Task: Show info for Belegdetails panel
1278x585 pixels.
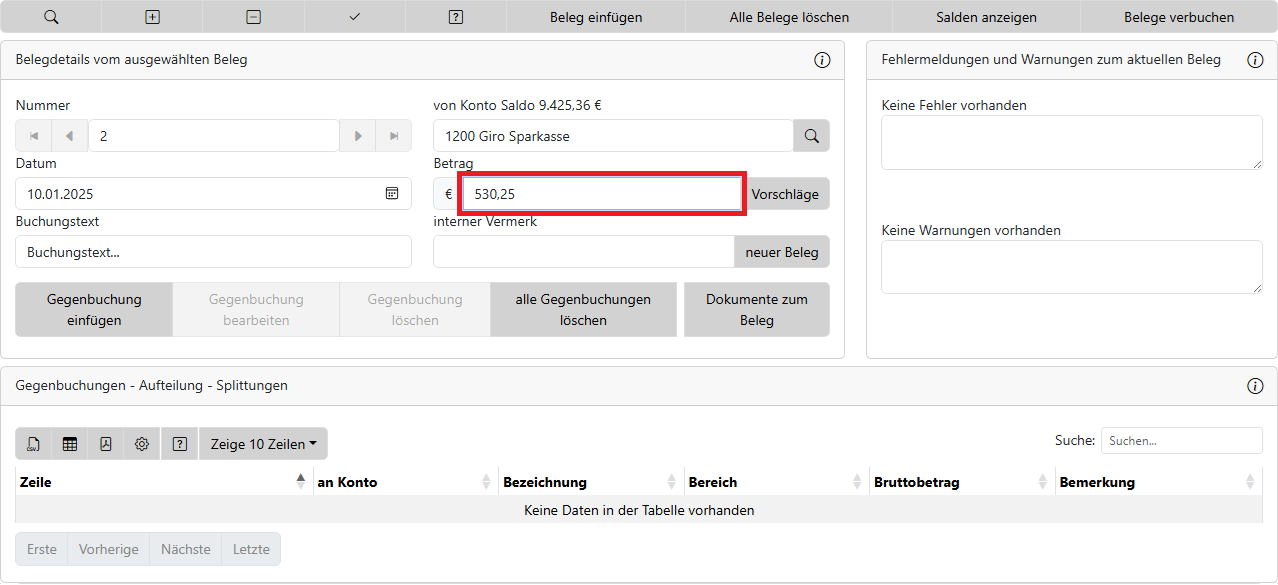Action: click(822, 60)
